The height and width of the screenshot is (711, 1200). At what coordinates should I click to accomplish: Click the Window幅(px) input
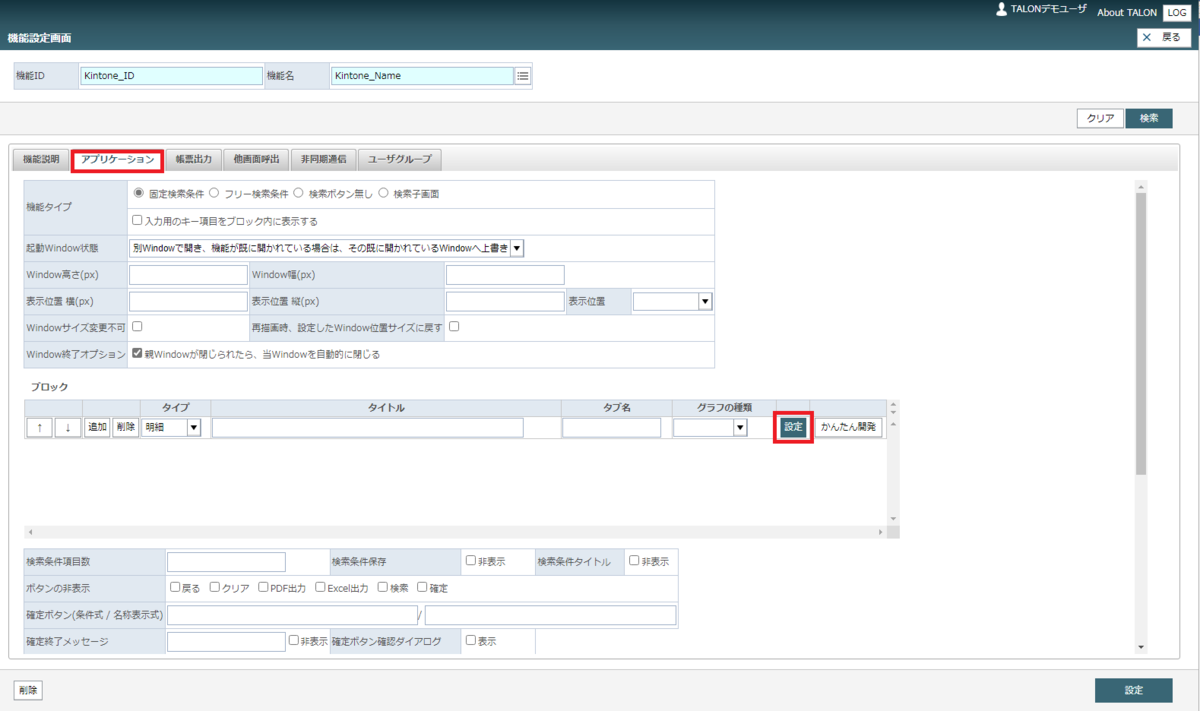[x=505, y=275]
